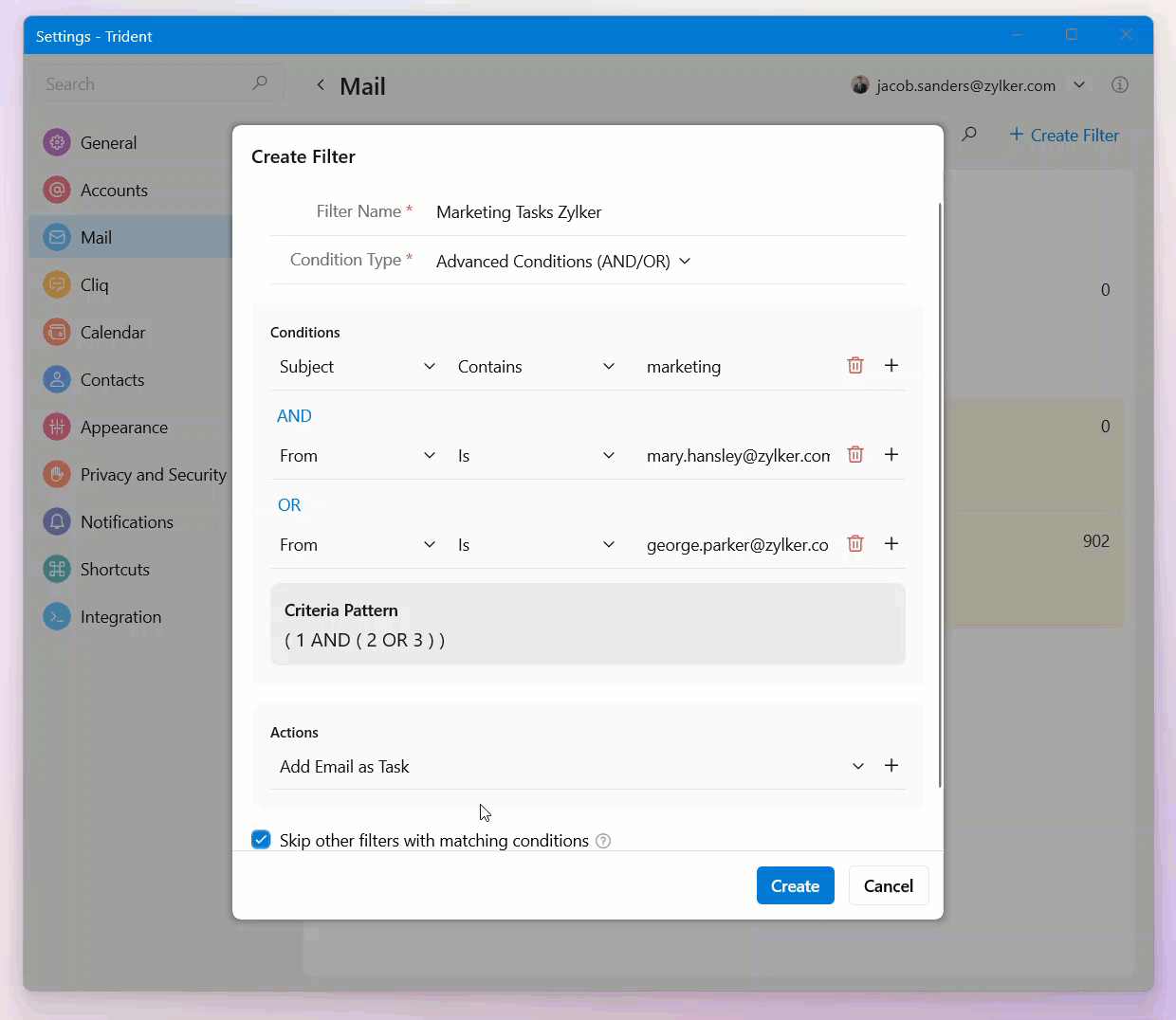Click the dialog's vertical scrollbar
The height and width of the screenshot is (1020, 1176).
(940, 493)
